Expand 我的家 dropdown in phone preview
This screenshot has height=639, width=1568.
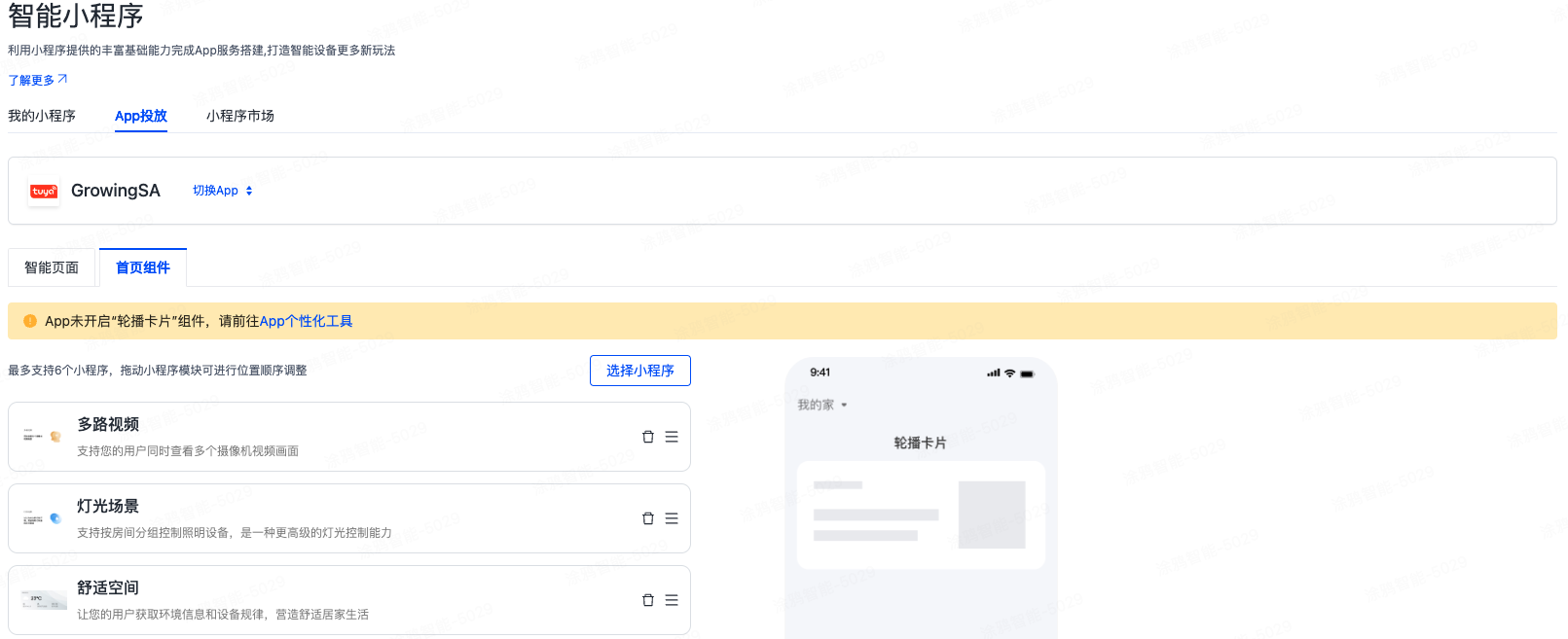[822, 405]
